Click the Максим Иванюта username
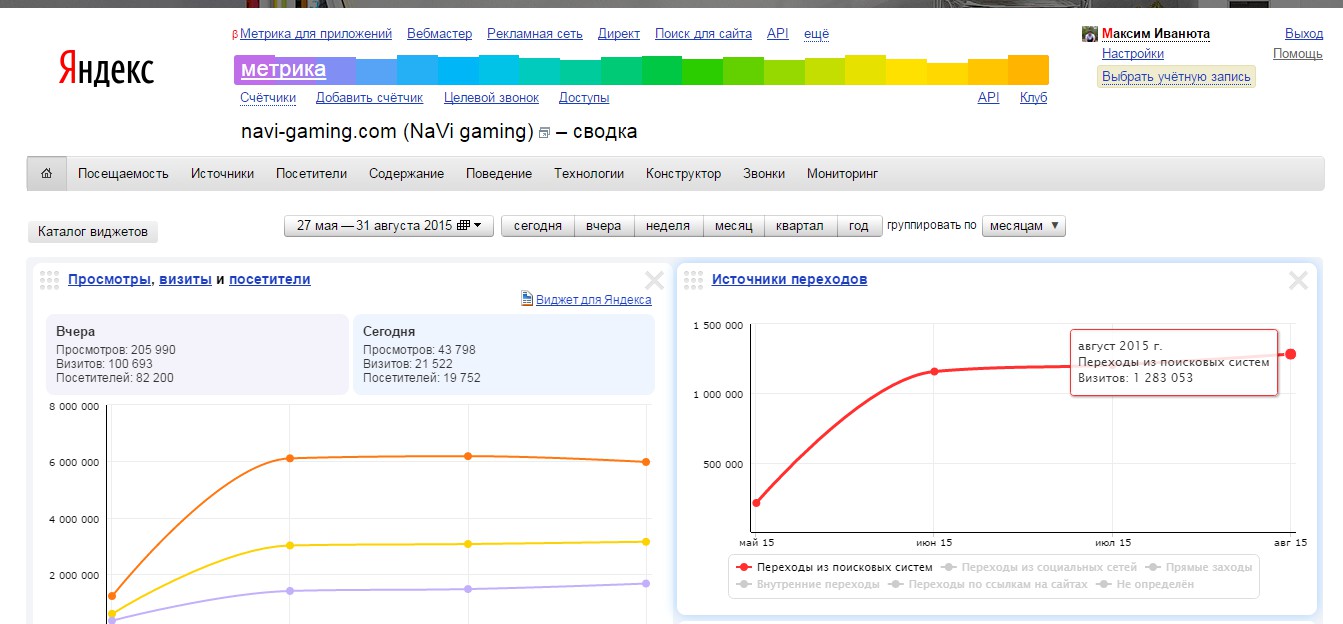The height and width of the screenshot is (624, 1343). click(x=1156, y=34)
